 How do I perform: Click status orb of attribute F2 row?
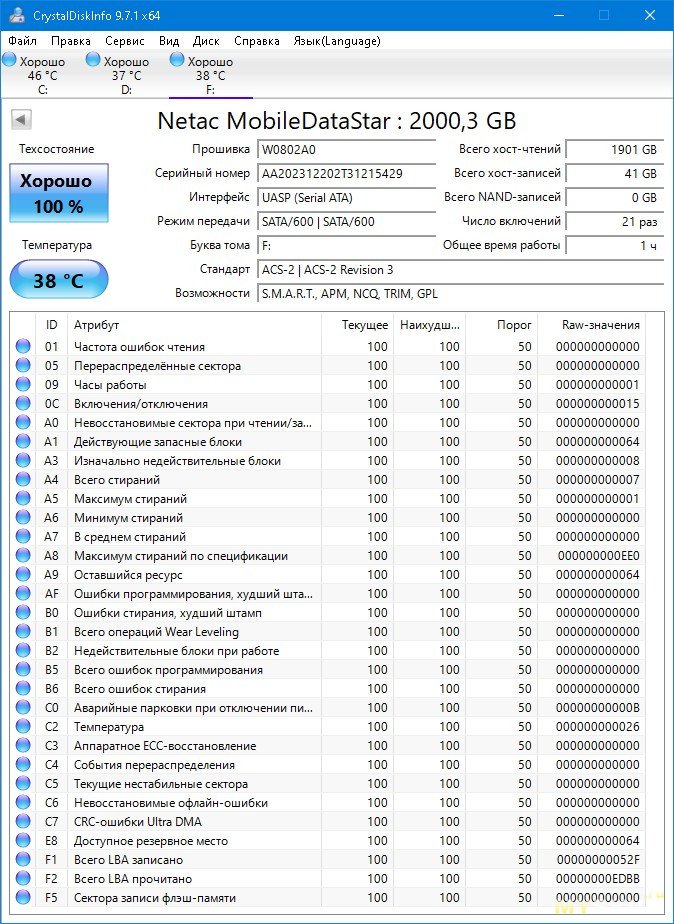23,879
